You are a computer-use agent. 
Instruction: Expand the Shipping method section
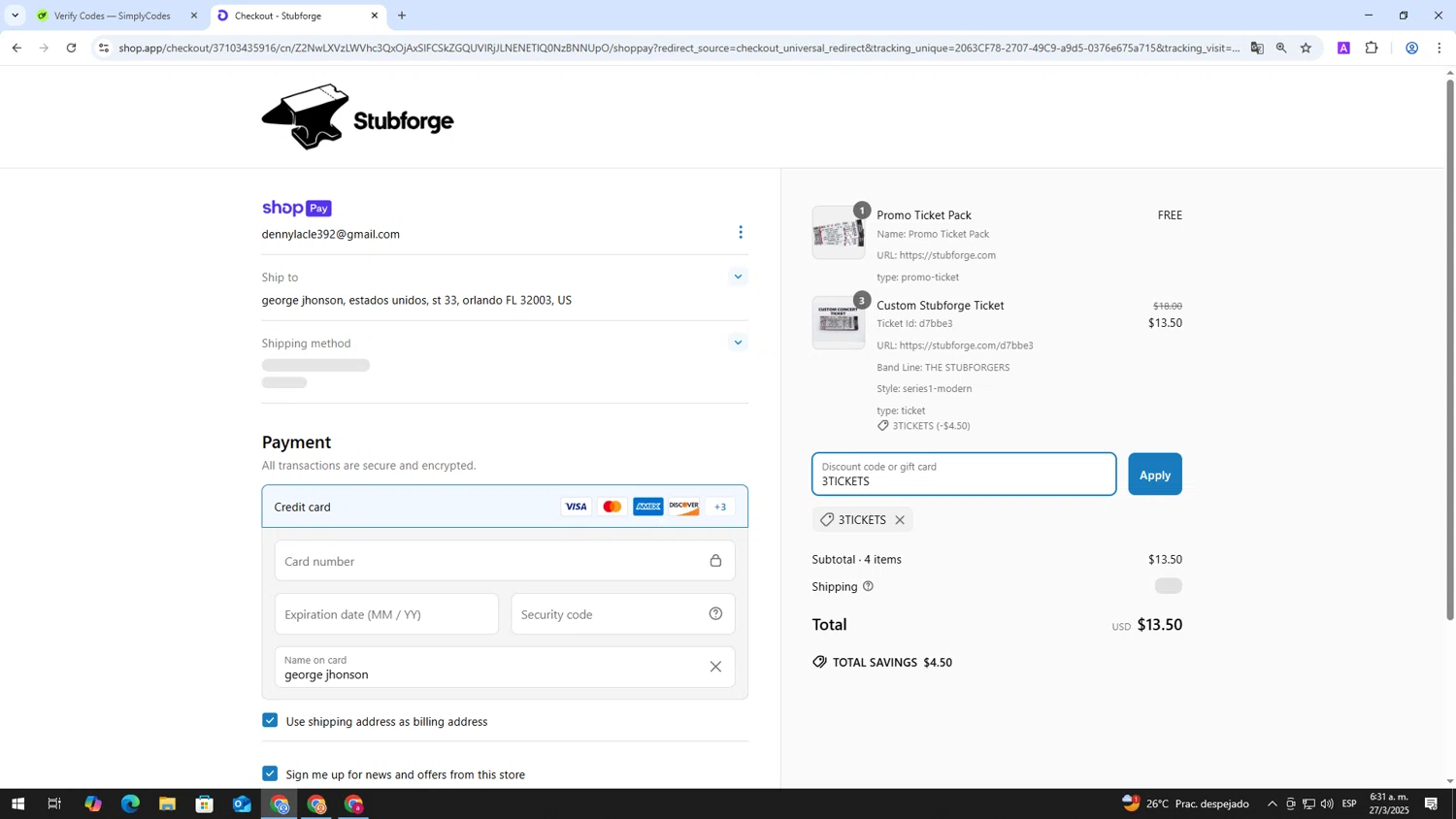(738, 343)
